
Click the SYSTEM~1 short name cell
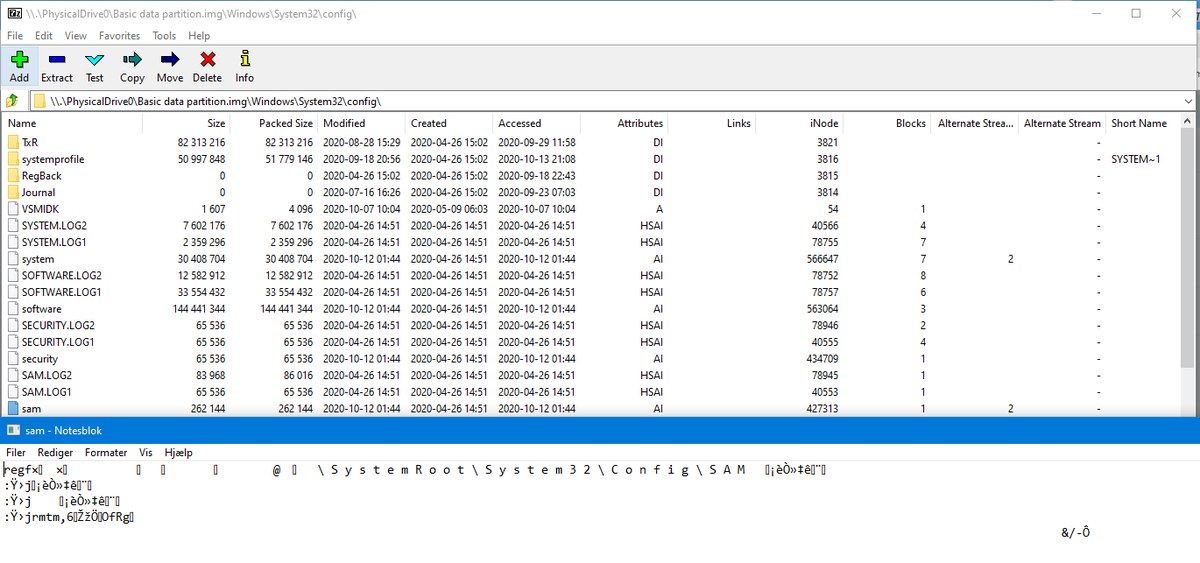pos(1136,159)
